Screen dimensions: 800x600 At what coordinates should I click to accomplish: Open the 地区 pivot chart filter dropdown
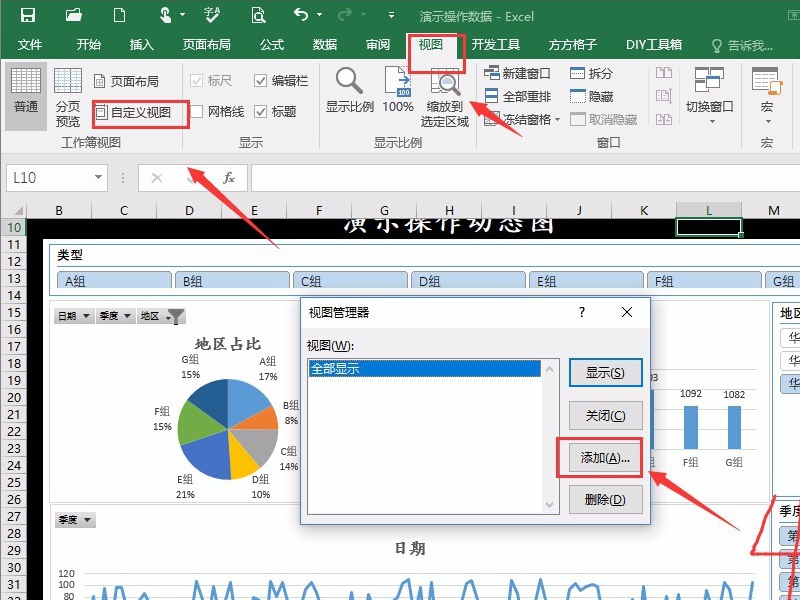[x=162, y=316]
